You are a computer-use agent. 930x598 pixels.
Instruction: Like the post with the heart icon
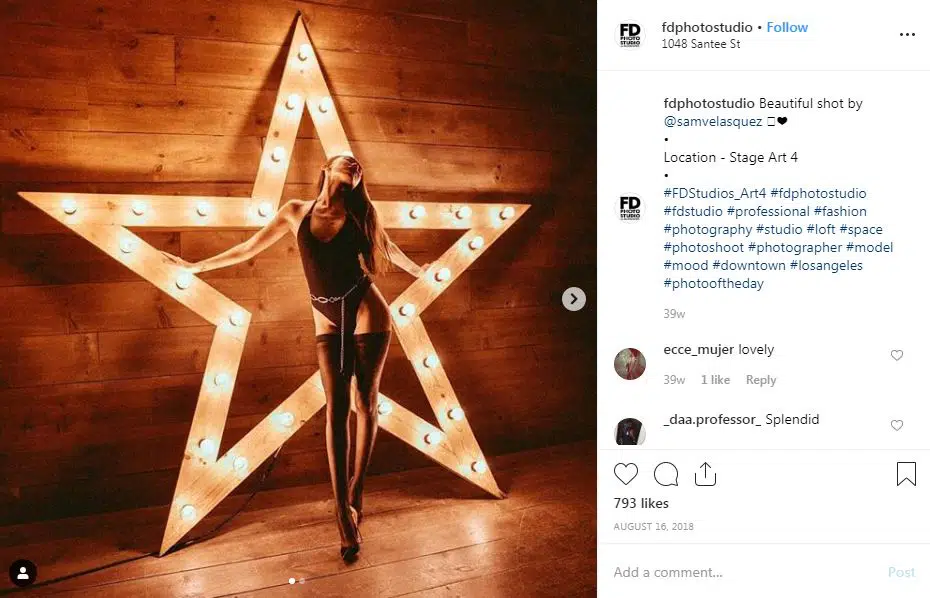click(626, 474)
